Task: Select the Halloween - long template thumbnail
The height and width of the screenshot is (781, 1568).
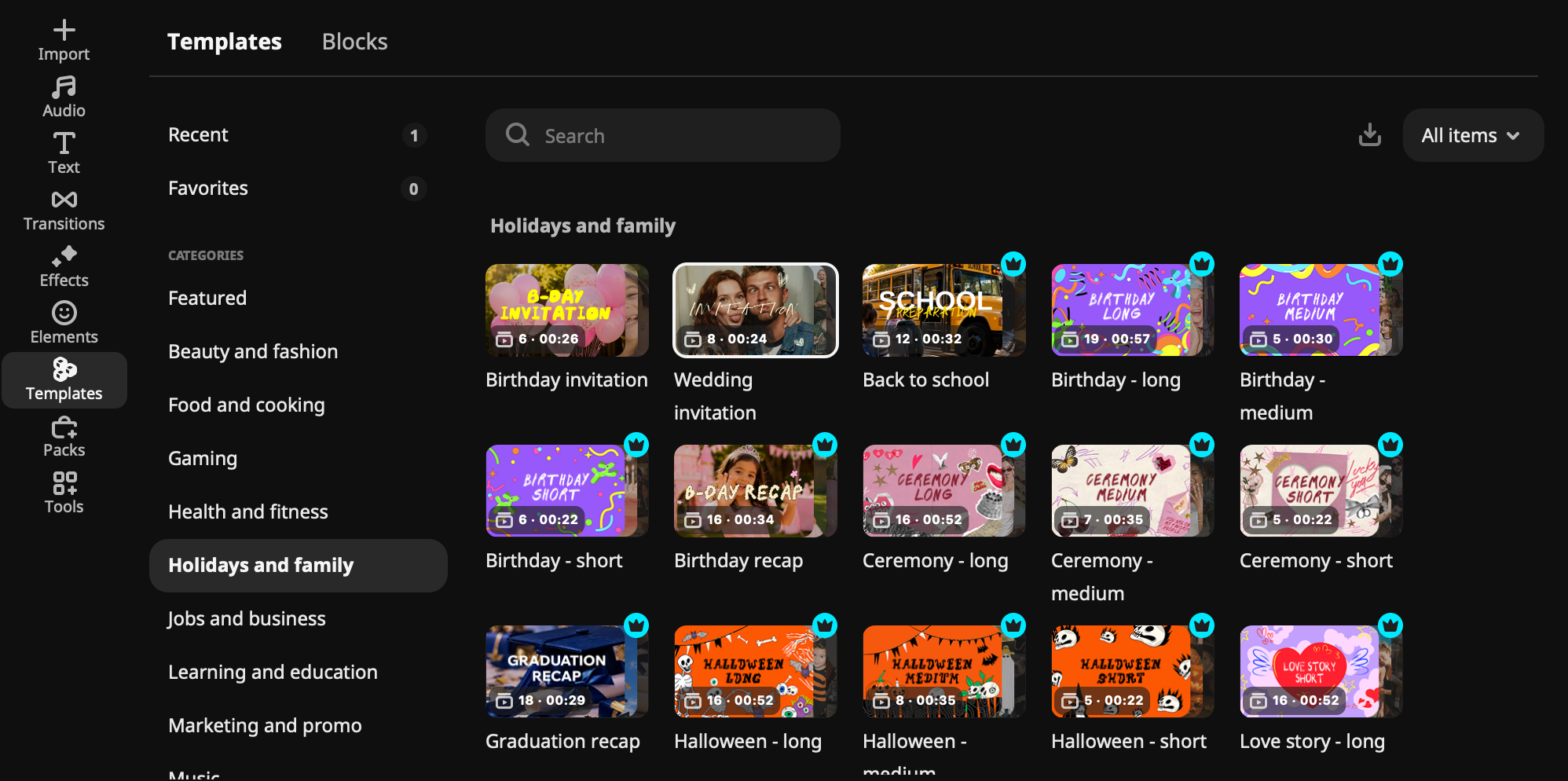Action: 756,672
